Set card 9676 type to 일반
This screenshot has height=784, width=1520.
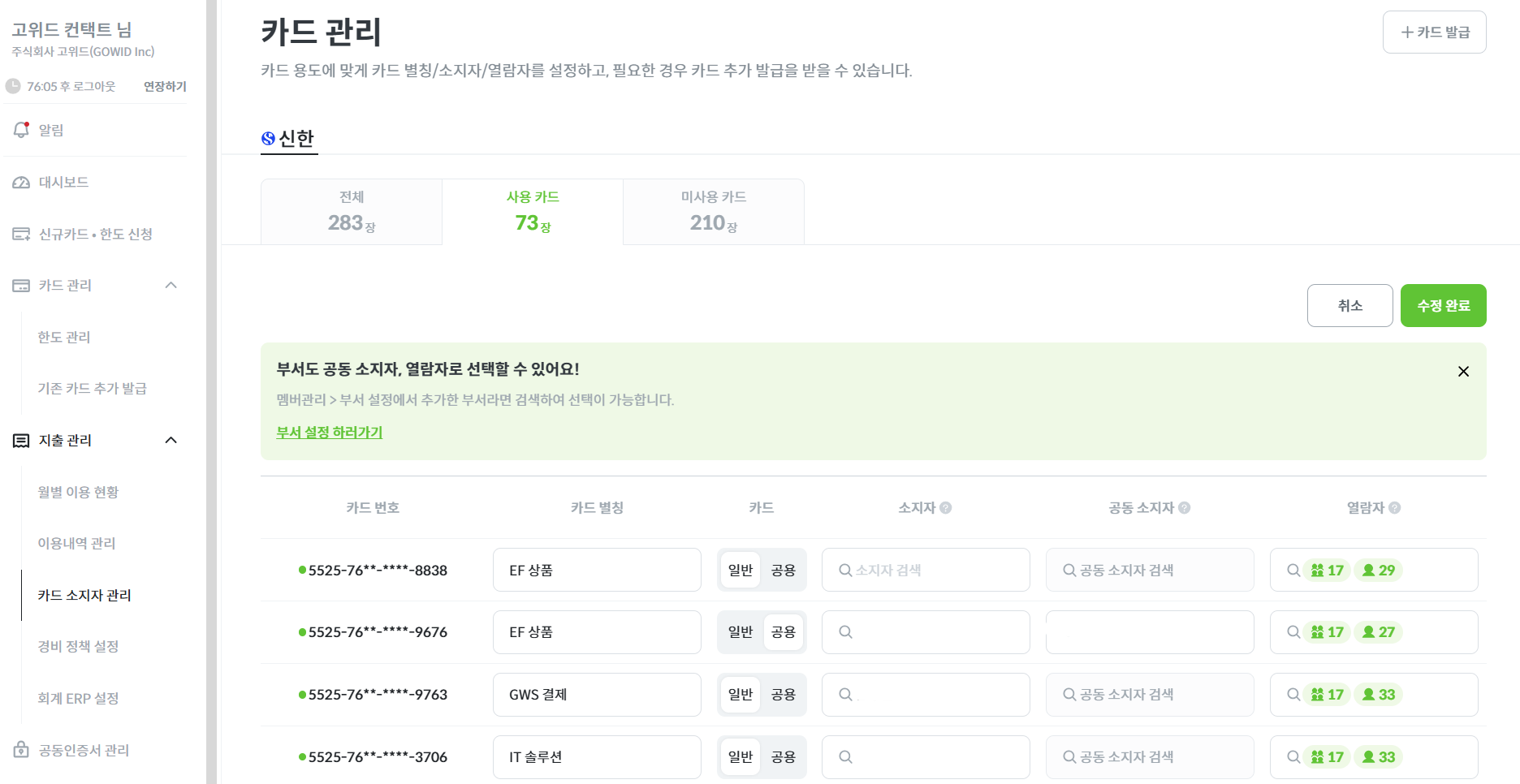click(x=741, y=632)
